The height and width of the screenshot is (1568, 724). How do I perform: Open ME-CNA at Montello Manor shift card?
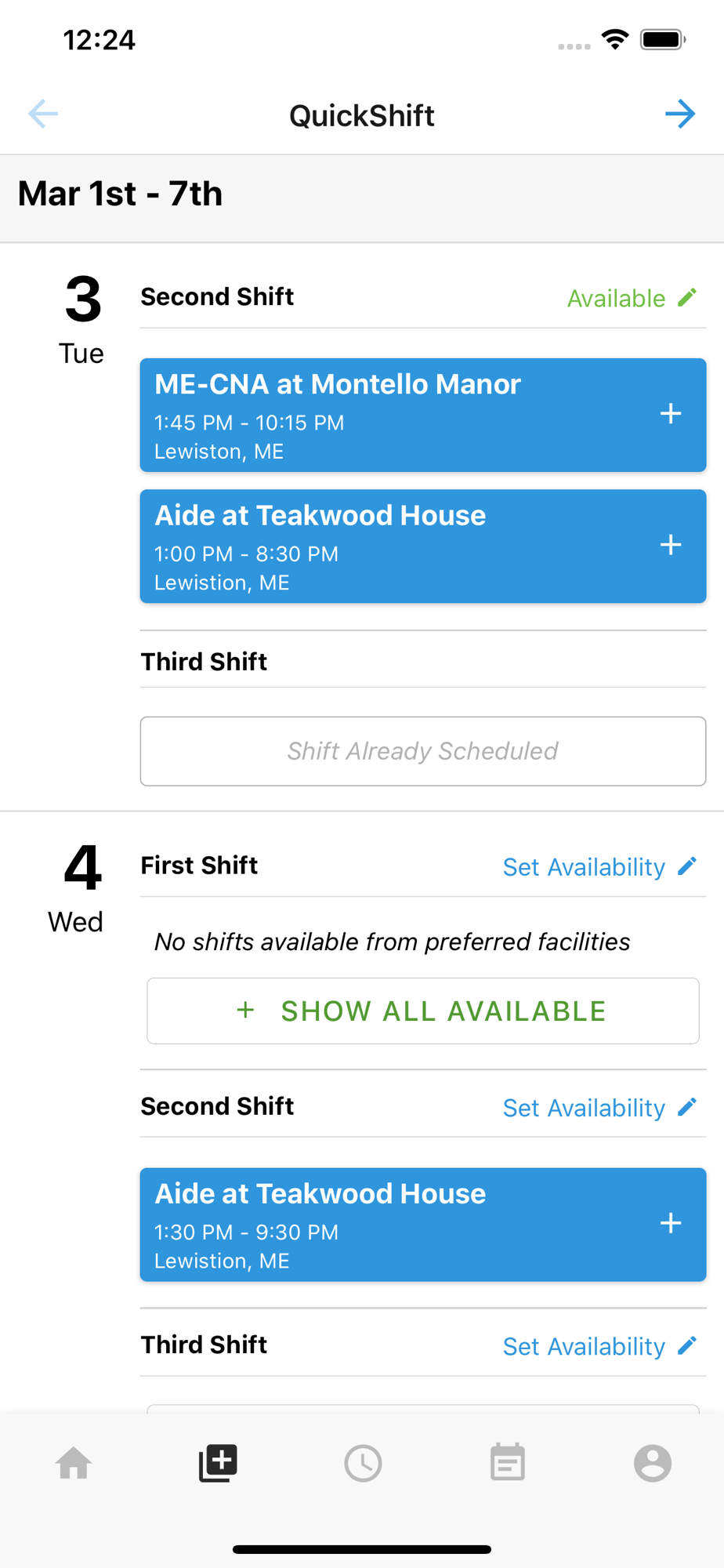(x=423, y=416)
